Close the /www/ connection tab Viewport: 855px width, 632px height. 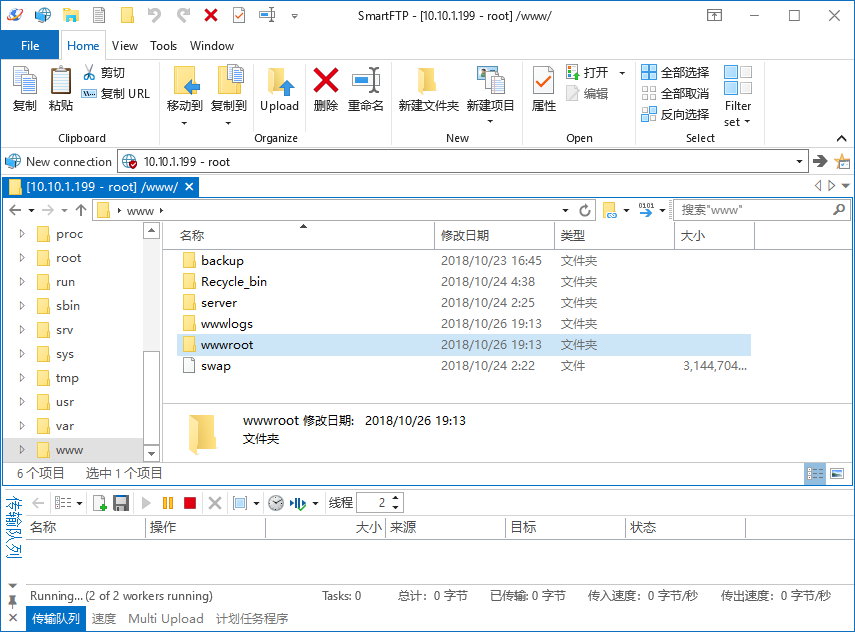click(189, 186)
